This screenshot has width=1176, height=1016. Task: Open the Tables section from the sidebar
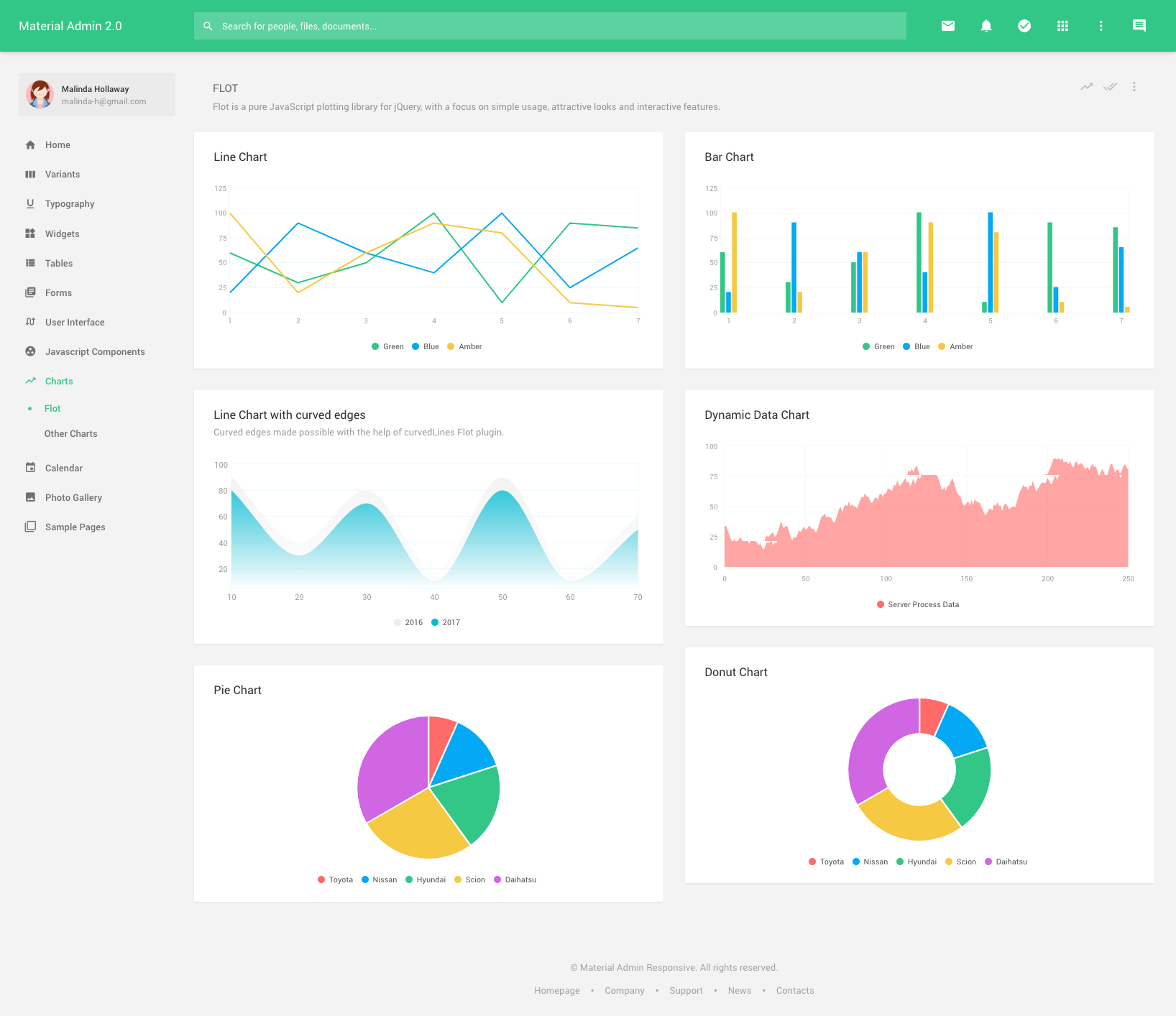coord(58,263)
